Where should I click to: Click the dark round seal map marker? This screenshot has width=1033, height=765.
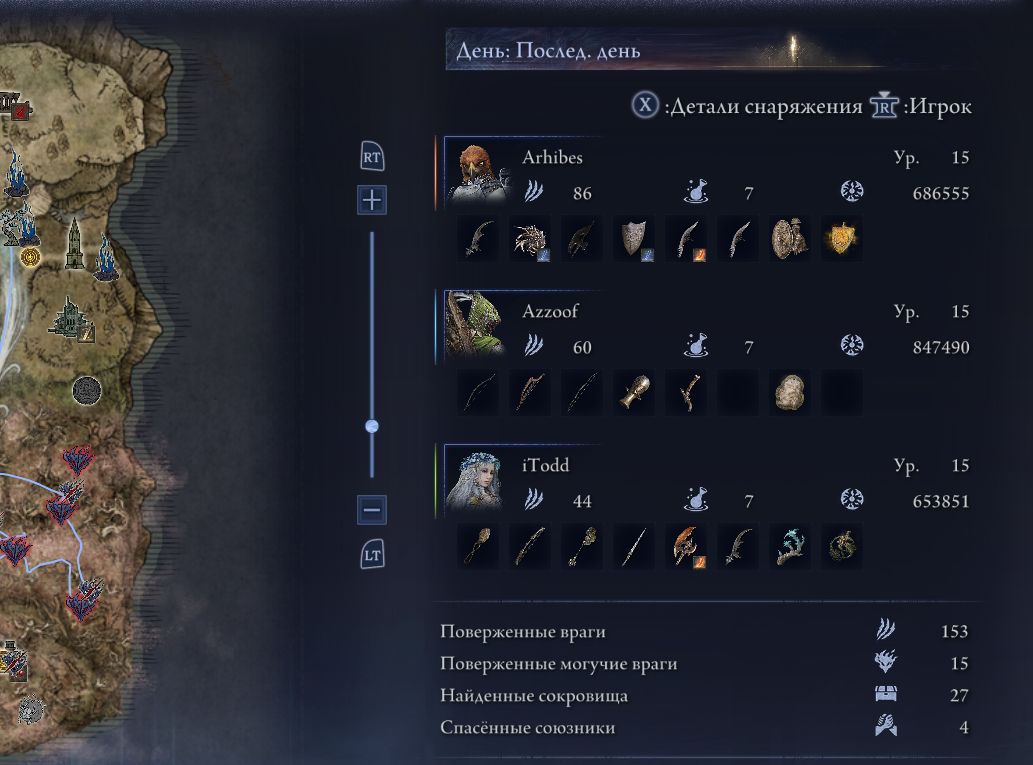[86, 391]
